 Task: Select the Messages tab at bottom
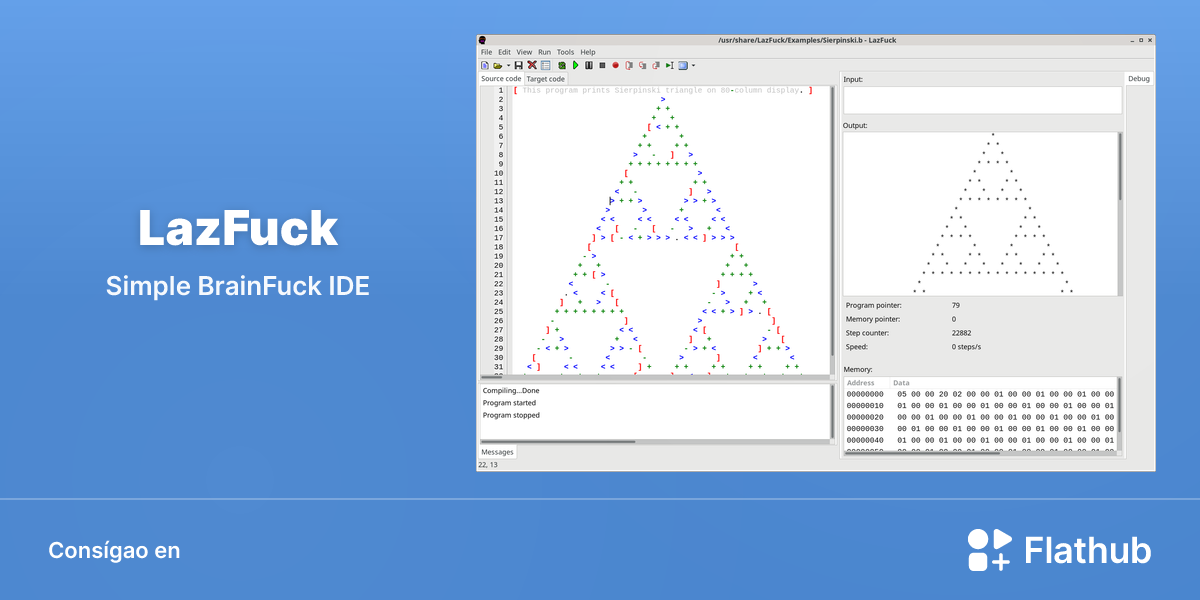tap(497, 452)
